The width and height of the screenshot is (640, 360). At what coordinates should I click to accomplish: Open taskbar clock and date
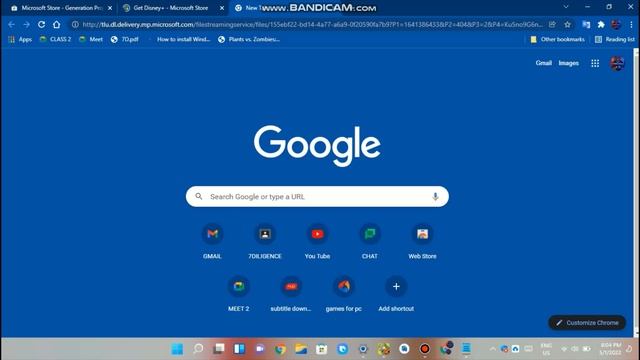point(610,349)
